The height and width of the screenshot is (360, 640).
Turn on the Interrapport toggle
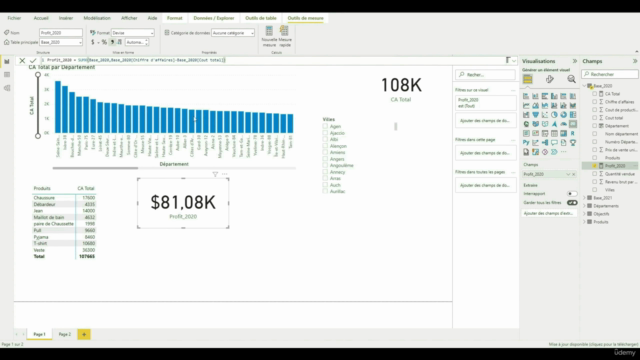pos(572,194)
